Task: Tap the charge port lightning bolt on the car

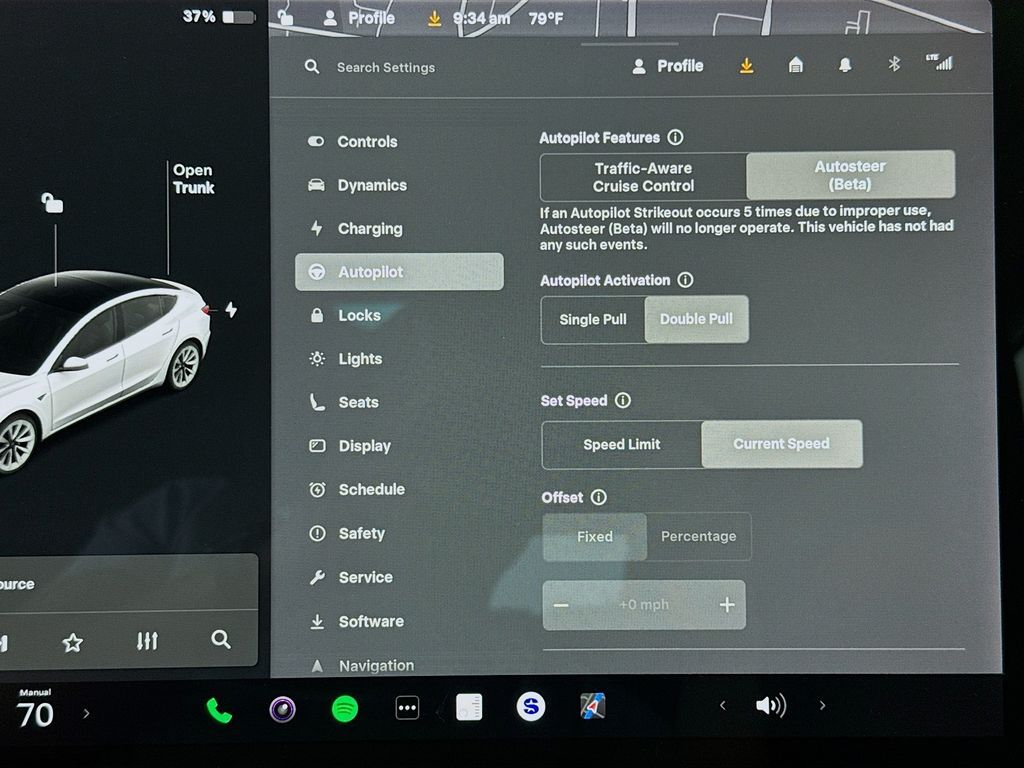Action: point(231,309)
